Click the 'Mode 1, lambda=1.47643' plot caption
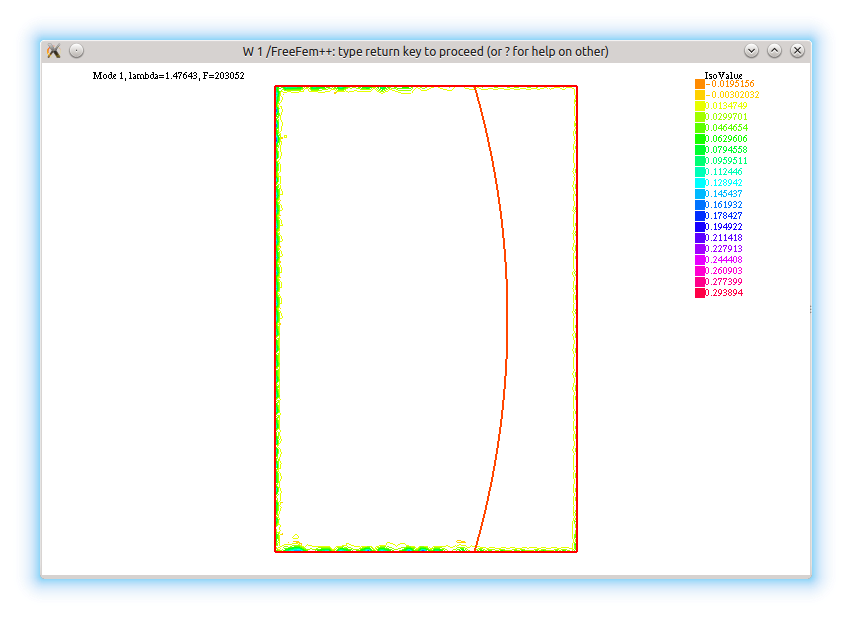Image resolution: width=852 pixels, height=619 pixels. coord(168,76)
